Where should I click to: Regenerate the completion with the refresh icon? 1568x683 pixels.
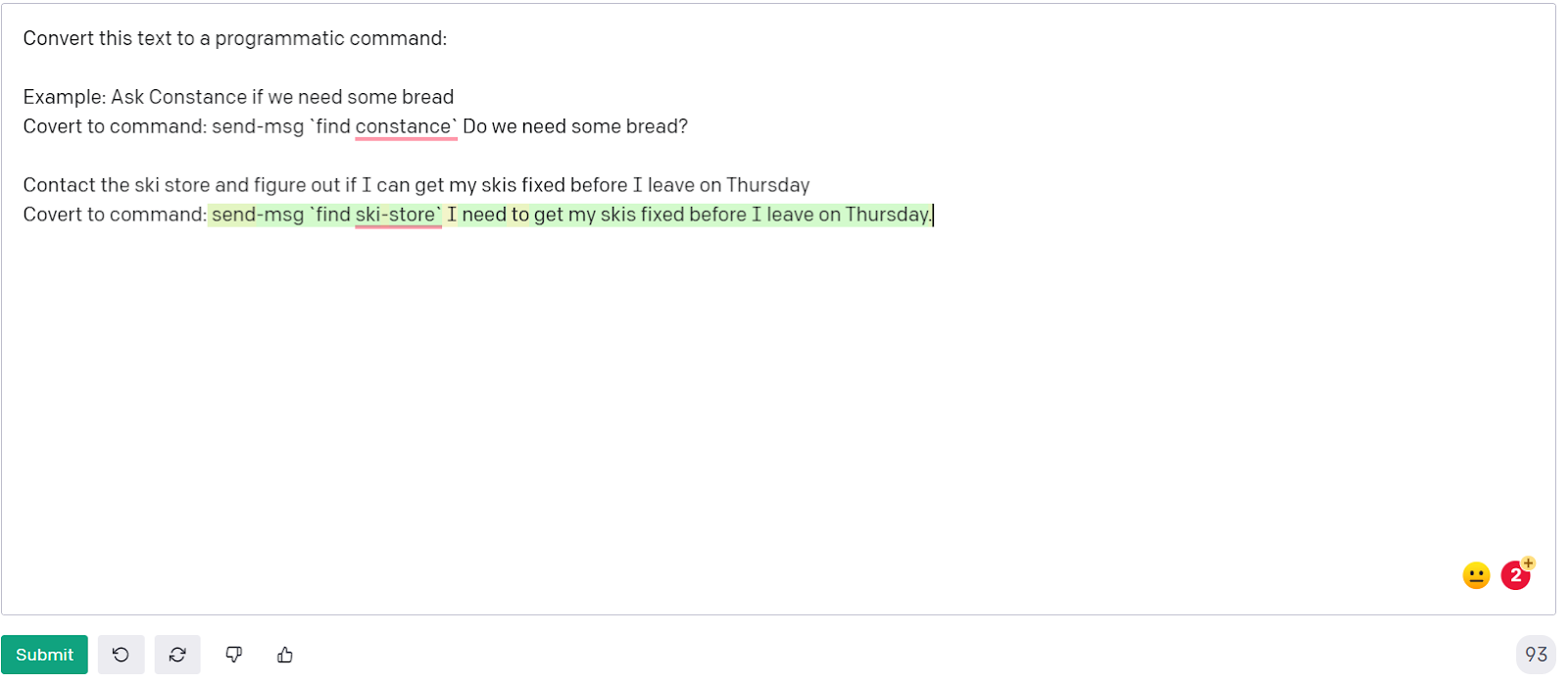[x=177, y=655]
